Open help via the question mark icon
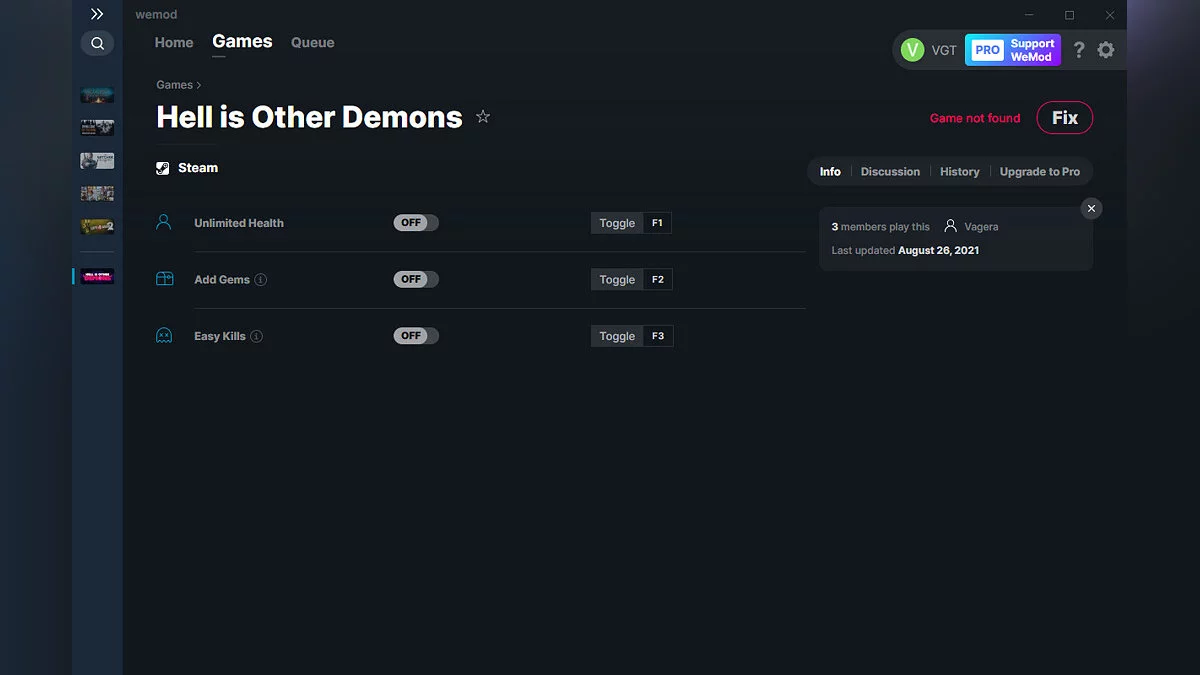This screenshot has height=675, width=1200. tap(1079, 50)
